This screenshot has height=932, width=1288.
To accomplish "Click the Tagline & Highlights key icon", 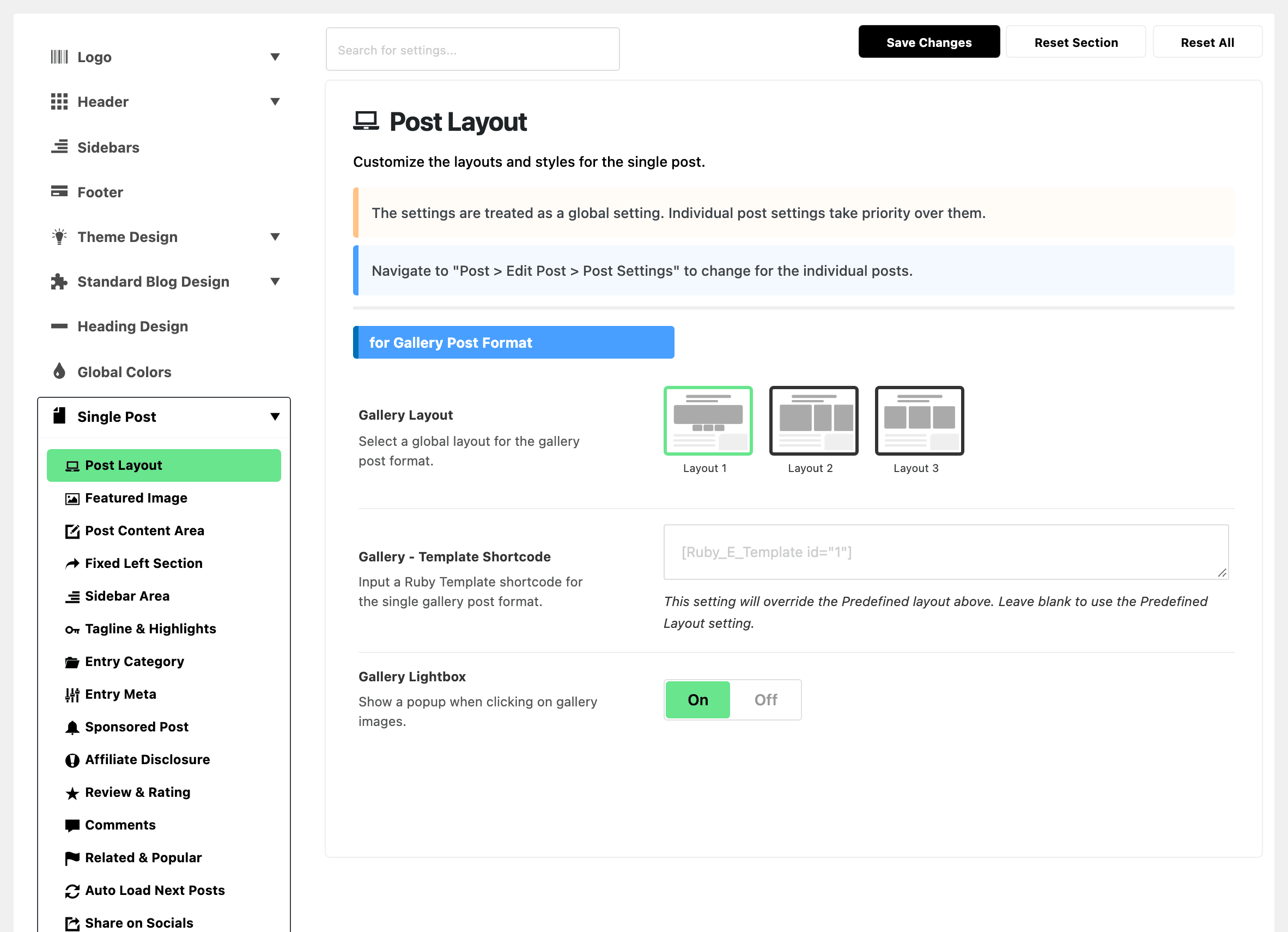I will (72, 630).
